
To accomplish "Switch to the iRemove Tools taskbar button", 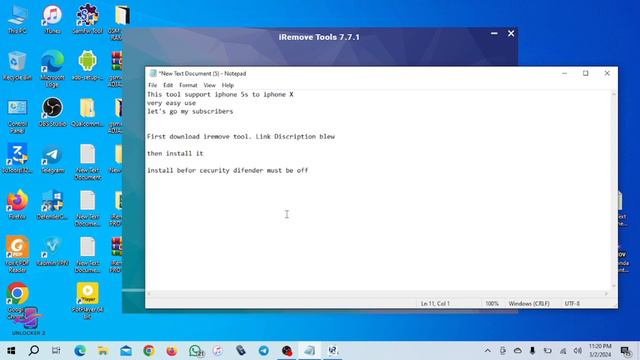I will pos(333,351).
